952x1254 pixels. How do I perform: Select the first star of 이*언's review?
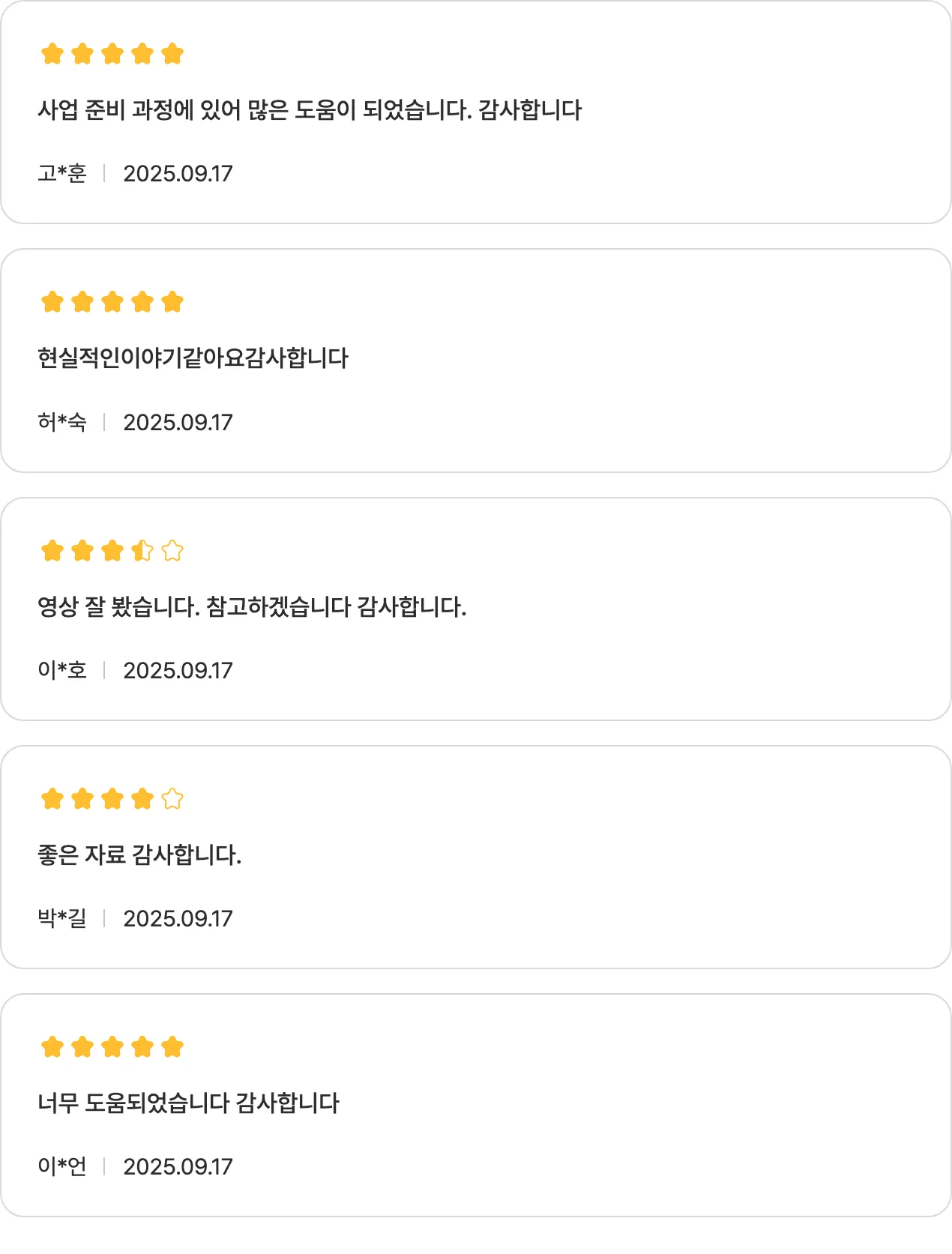(52, 1047)
